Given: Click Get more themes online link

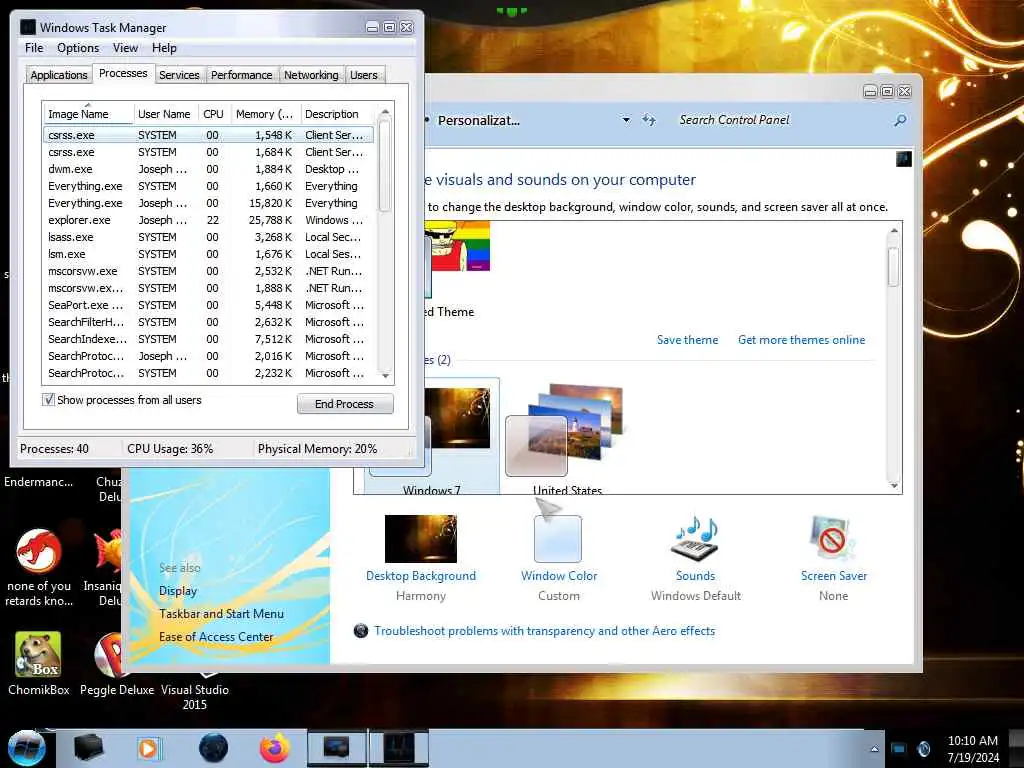Looking at the screenshot, I should point(801,340).
